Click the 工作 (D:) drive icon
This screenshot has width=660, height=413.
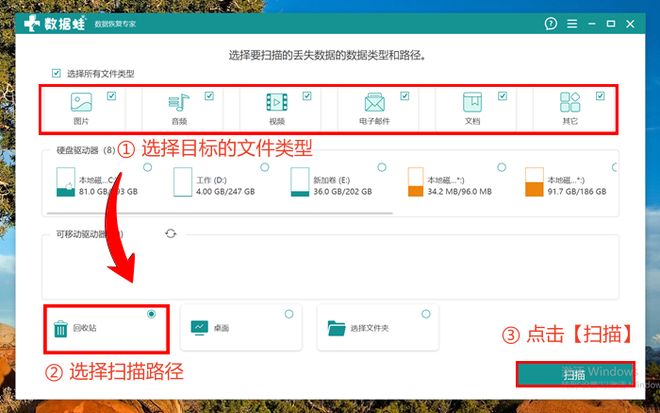[183, 182]
